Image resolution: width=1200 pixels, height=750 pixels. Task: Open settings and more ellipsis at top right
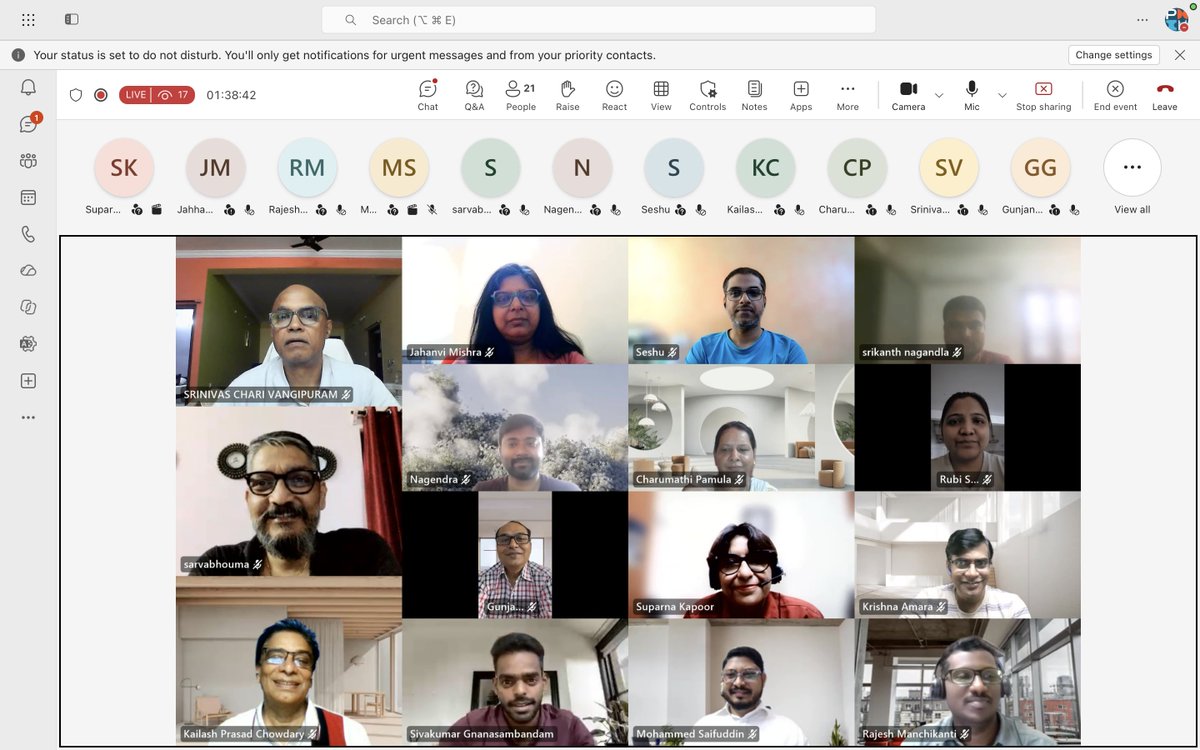tap(1143, 19)
